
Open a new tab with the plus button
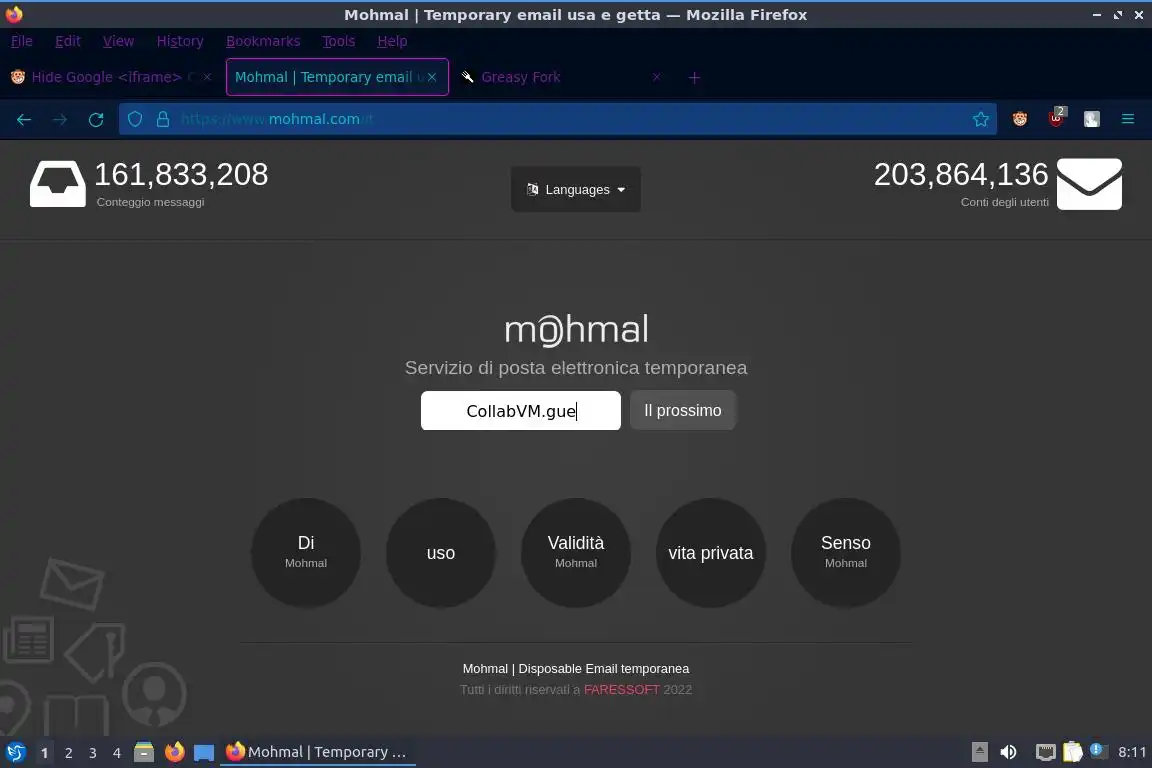click(694, 77)
